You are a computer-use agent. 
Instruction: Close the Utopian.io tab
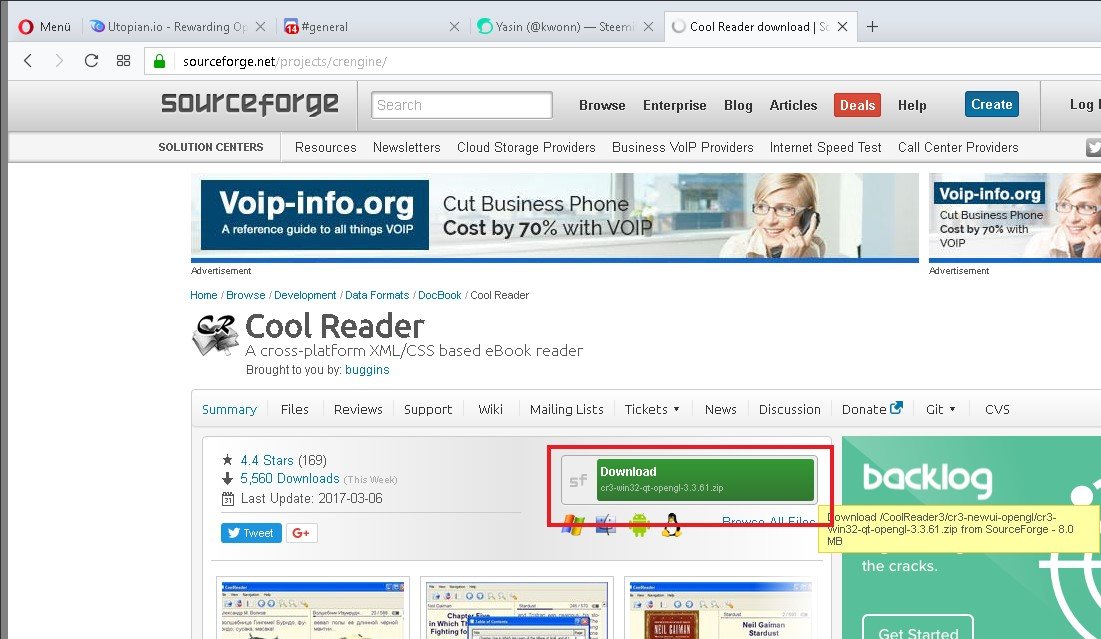[x=261, y=27]
